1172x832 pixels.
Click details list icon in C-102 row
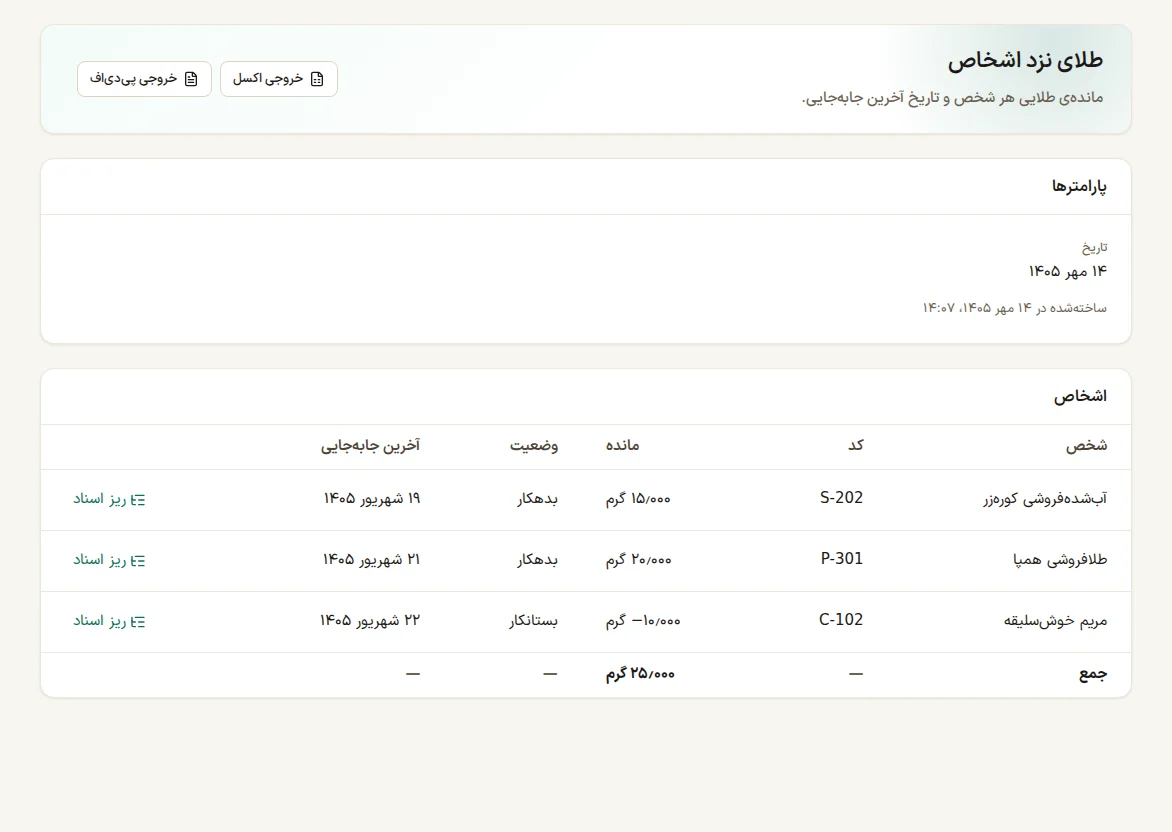point(138,623)
